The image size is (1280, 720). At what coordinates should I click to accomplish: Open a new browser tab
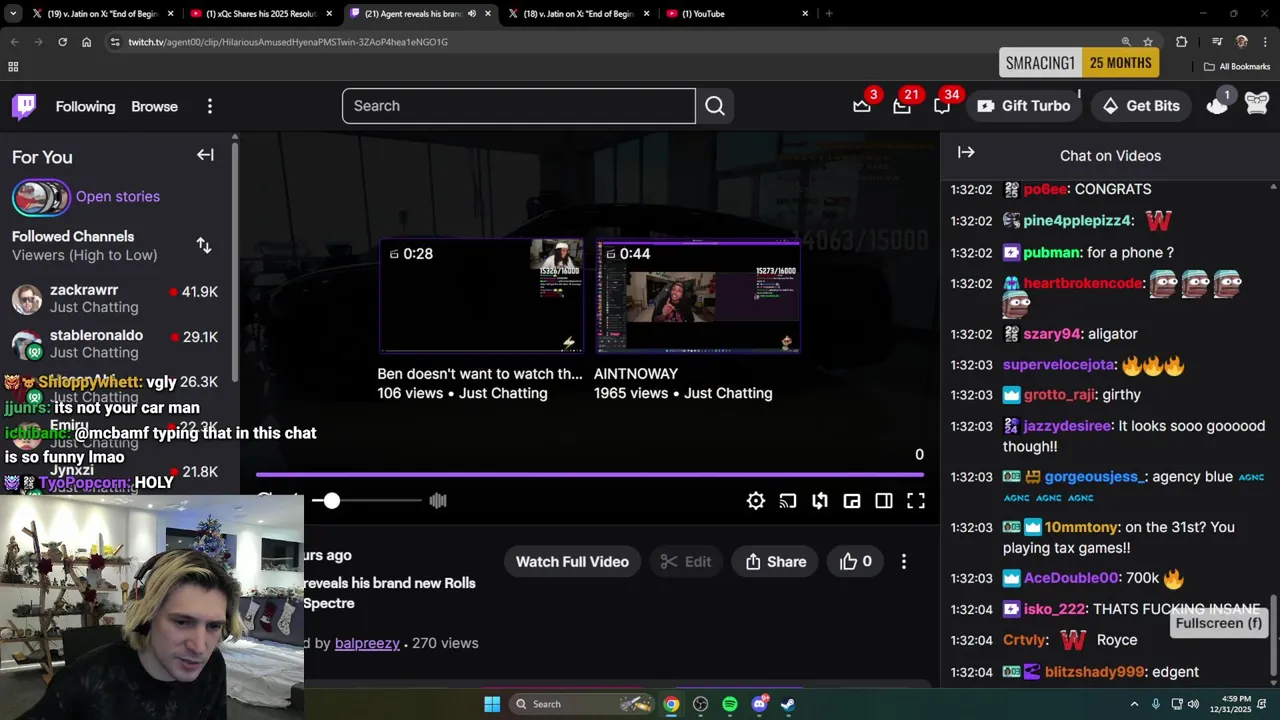tap(829, 14)
